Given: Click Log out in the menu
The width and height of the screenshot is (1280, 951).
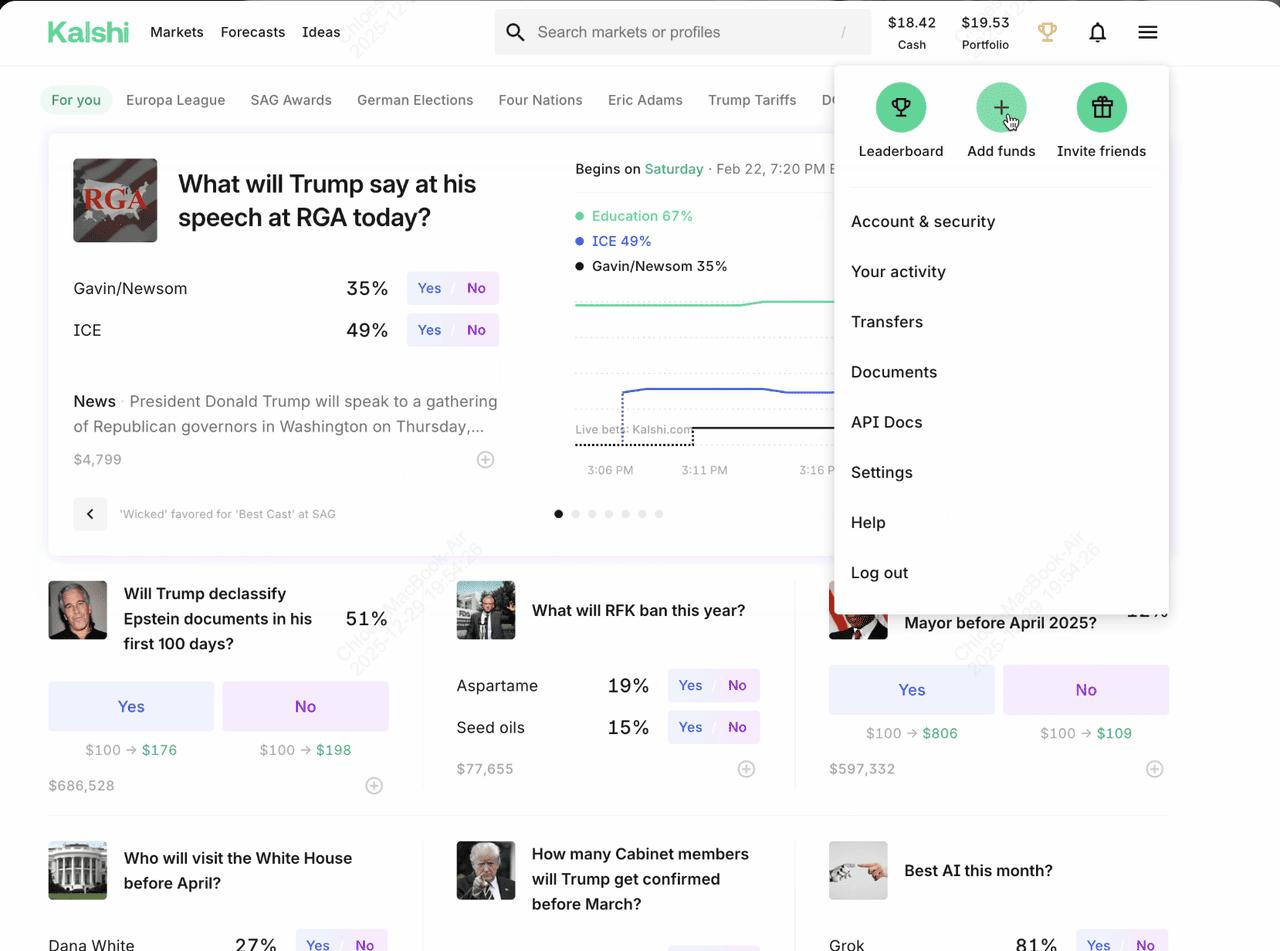Looking at the screenshot, I should [x=879, y=573].
